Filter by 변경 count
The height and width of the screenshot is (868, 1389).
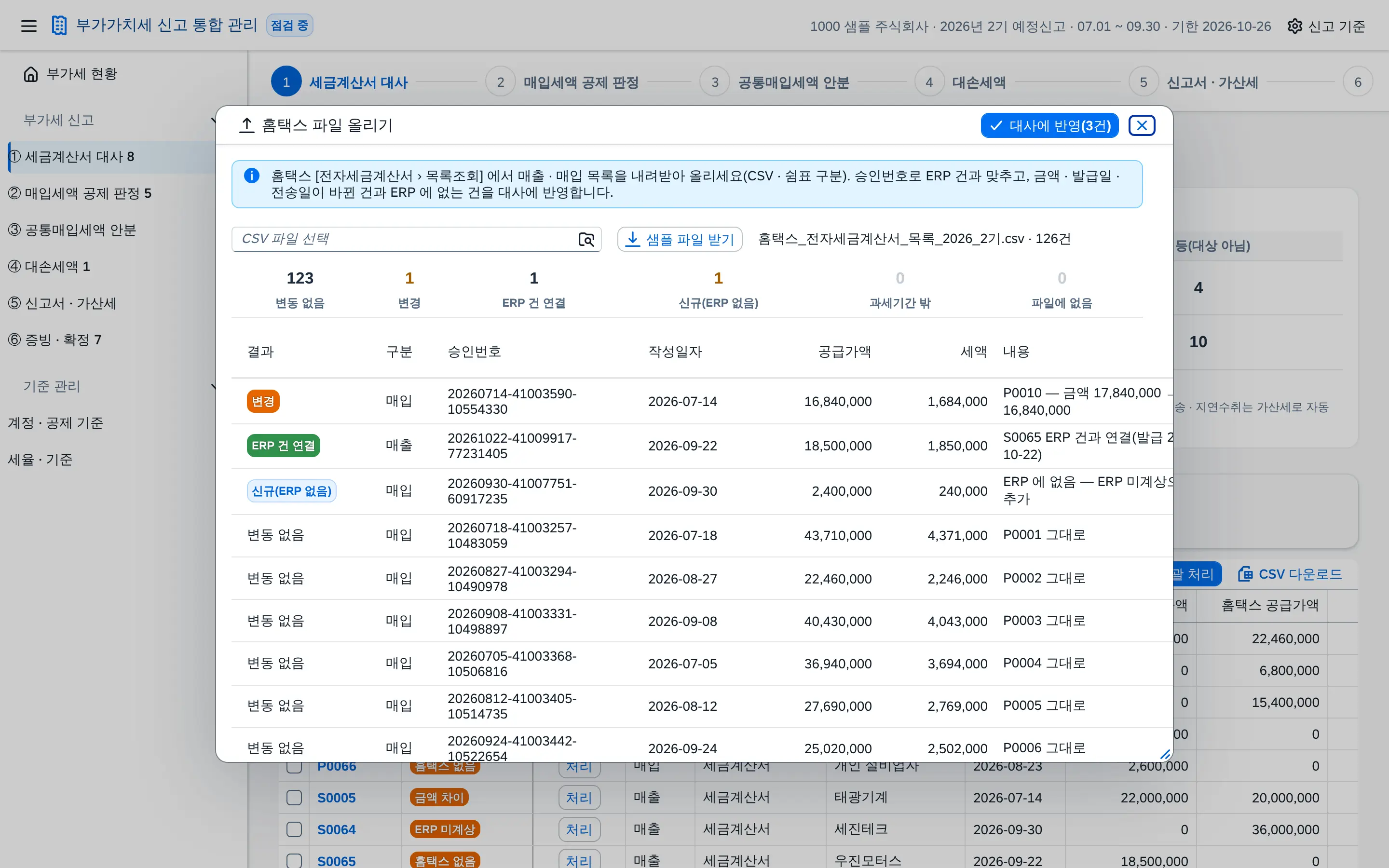(409, 290)
